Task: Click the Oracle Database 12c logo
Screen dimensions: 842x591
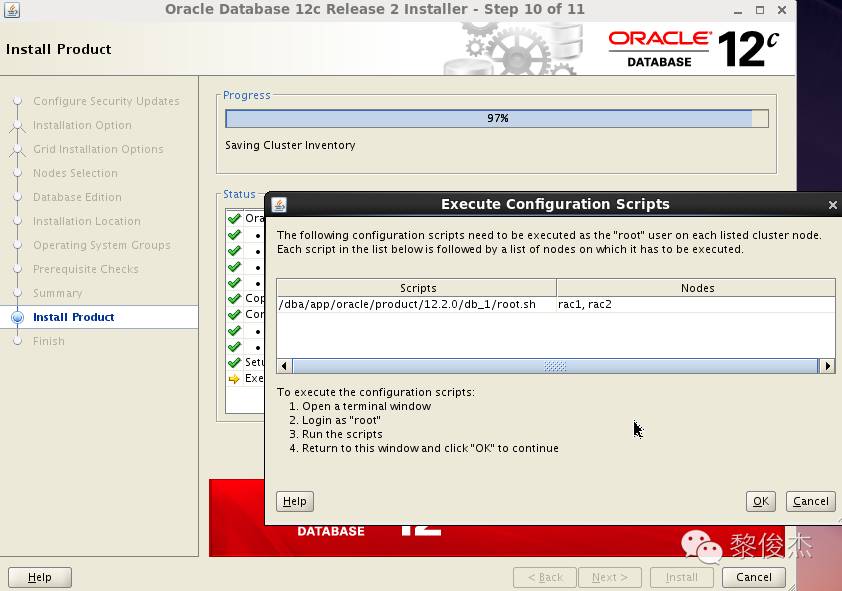Action: coord(693,49)
